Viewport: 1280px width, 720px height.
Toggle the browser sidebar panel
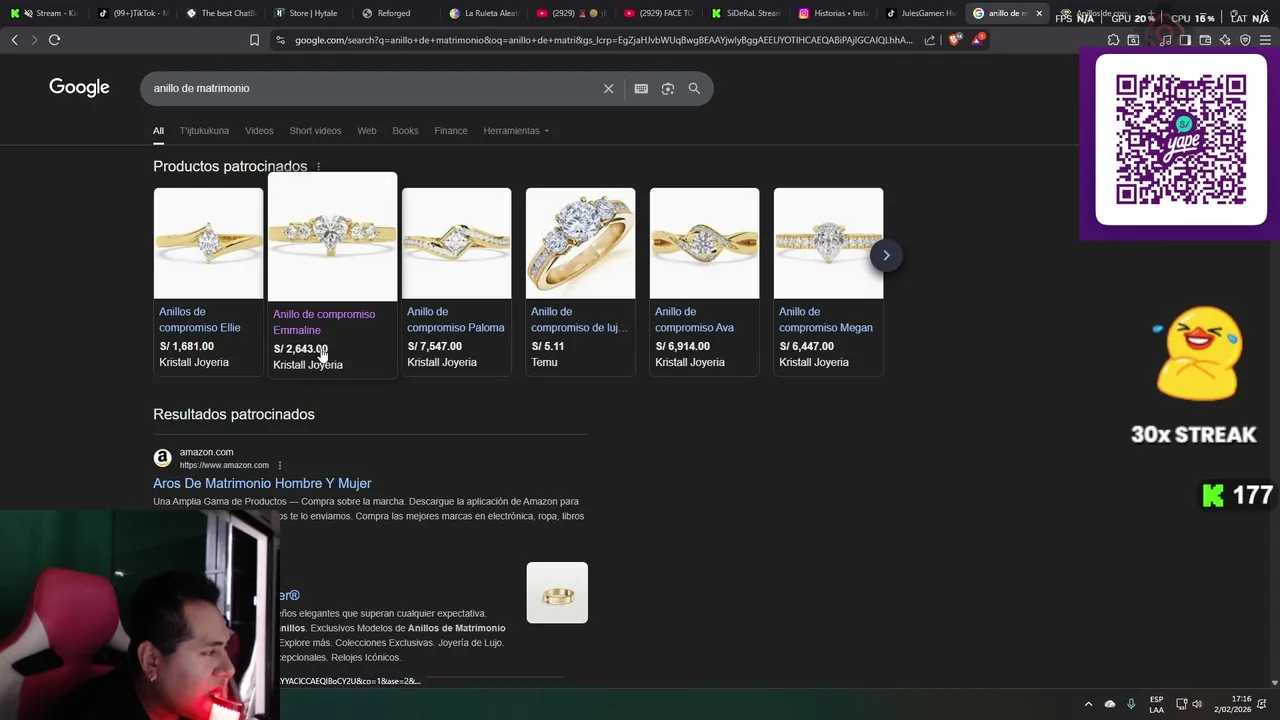click(x=1185, y=40)
